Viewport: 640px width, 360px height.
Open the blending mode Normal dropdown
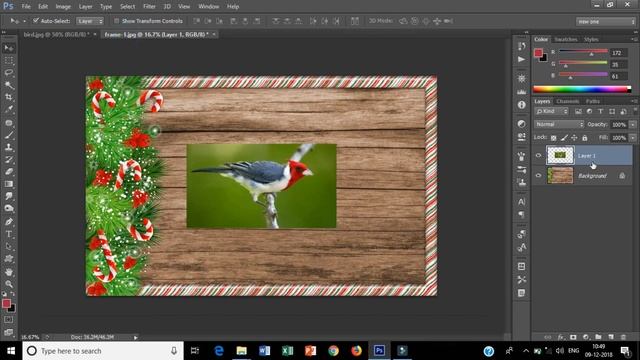(559, 124)
